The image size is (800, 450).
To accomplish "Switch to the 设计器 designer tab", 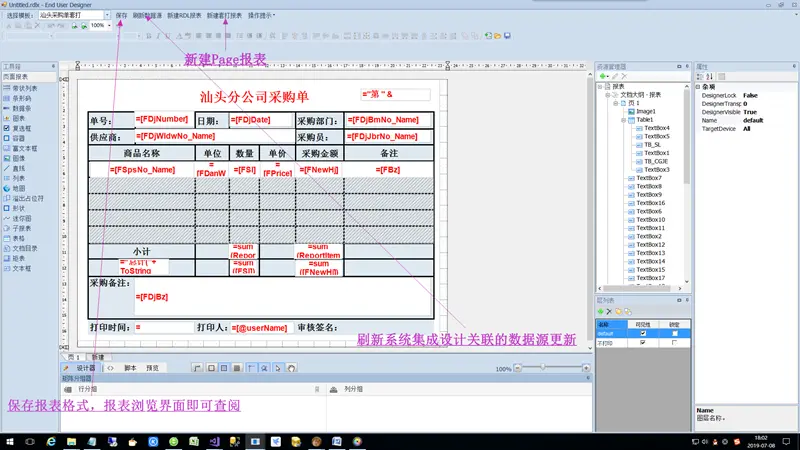I will point(81,368).
